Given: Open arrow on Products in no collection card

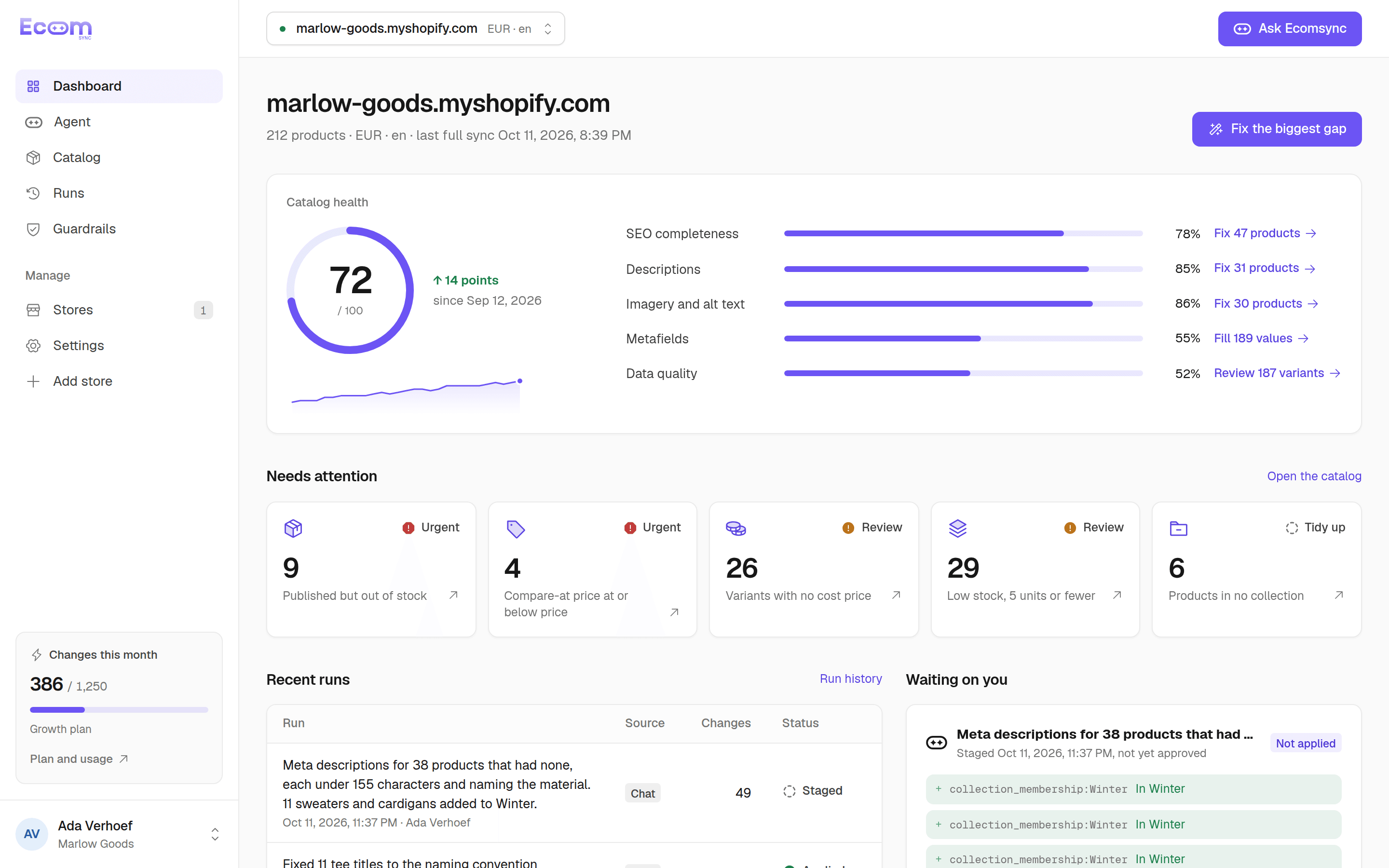Looking at the screenshot, I should [1338, 596].
